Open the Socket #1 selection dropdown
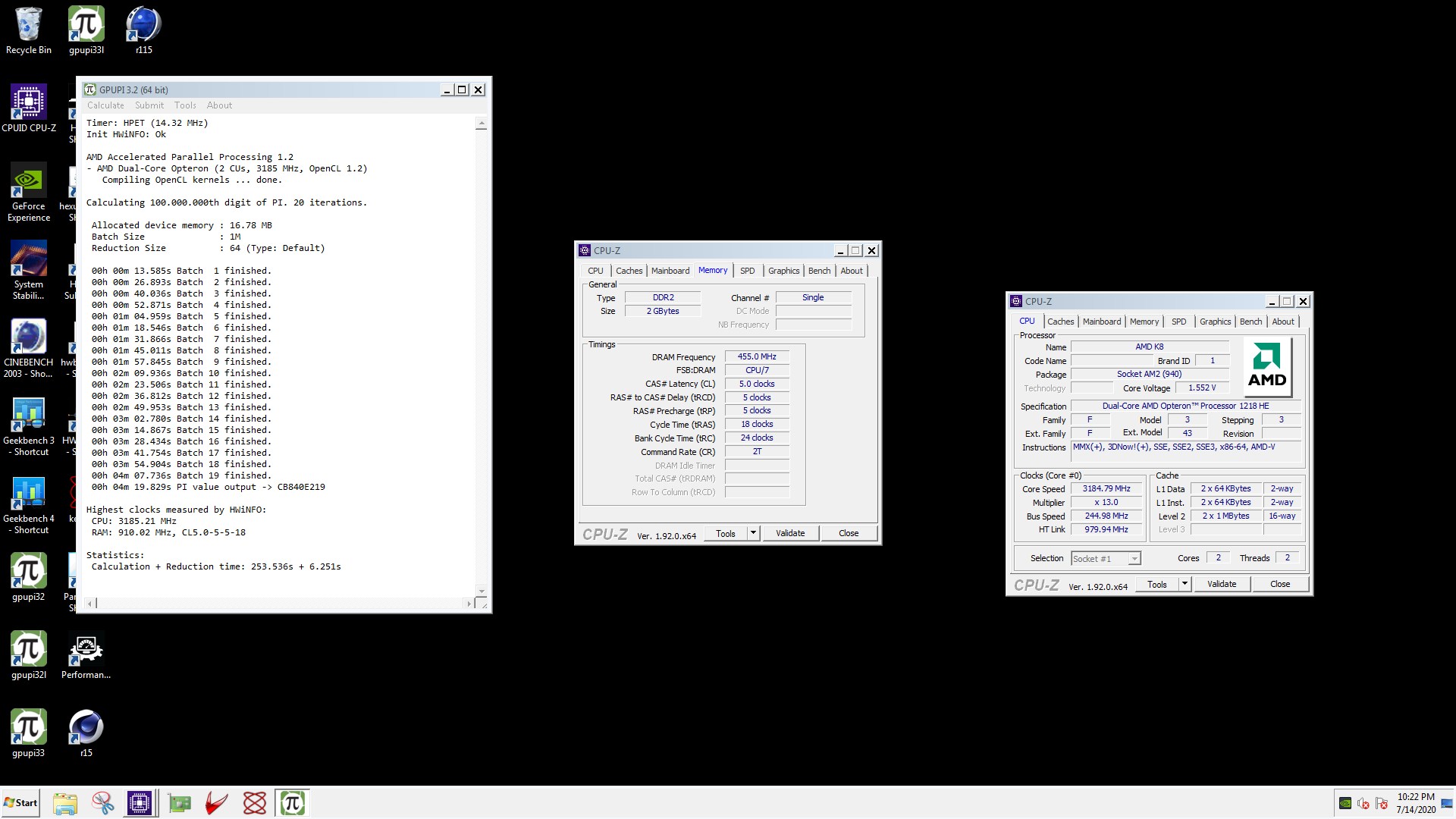Screen dimensions: 1456x819 click(1106, 559)
